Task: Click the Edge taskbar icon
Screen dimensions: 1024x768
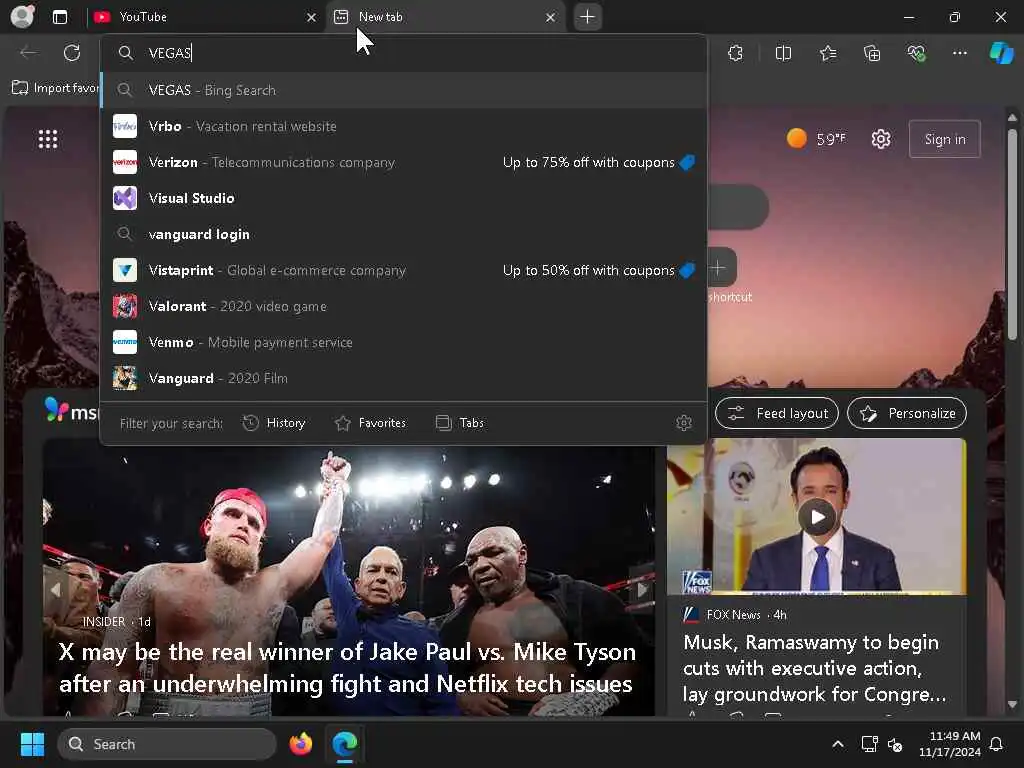Action: pyautogui.click(x=344, y=744)
